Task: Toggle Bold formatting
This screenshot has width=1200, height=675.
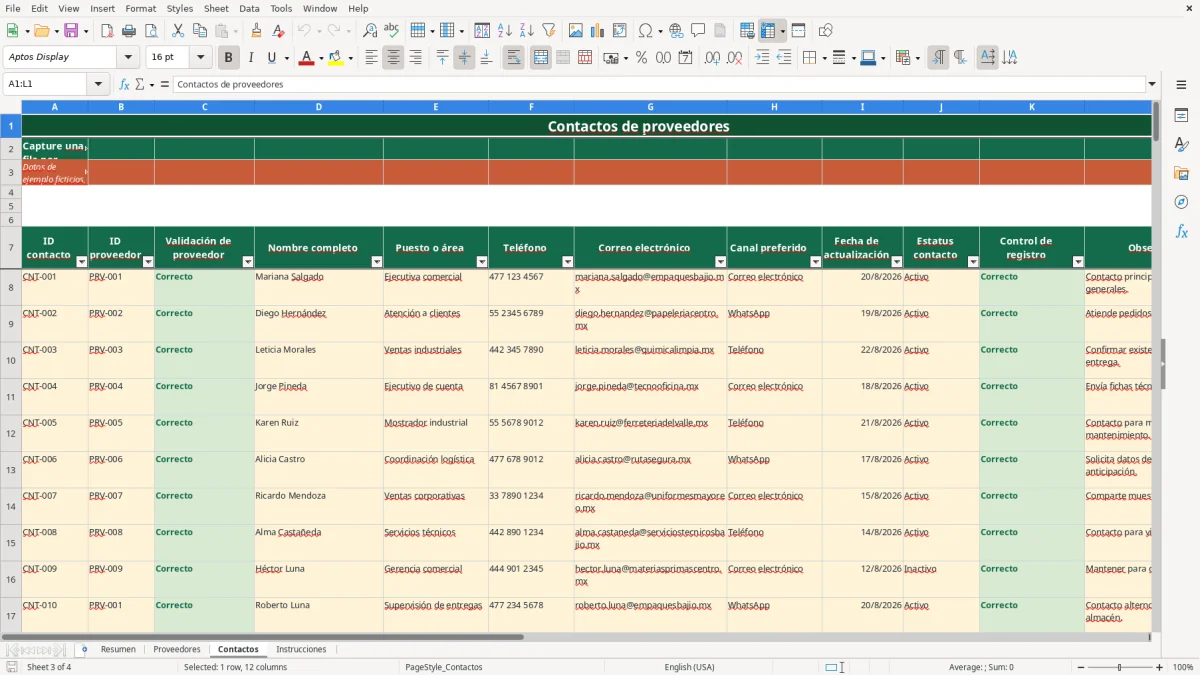Action: pos(228,58)
